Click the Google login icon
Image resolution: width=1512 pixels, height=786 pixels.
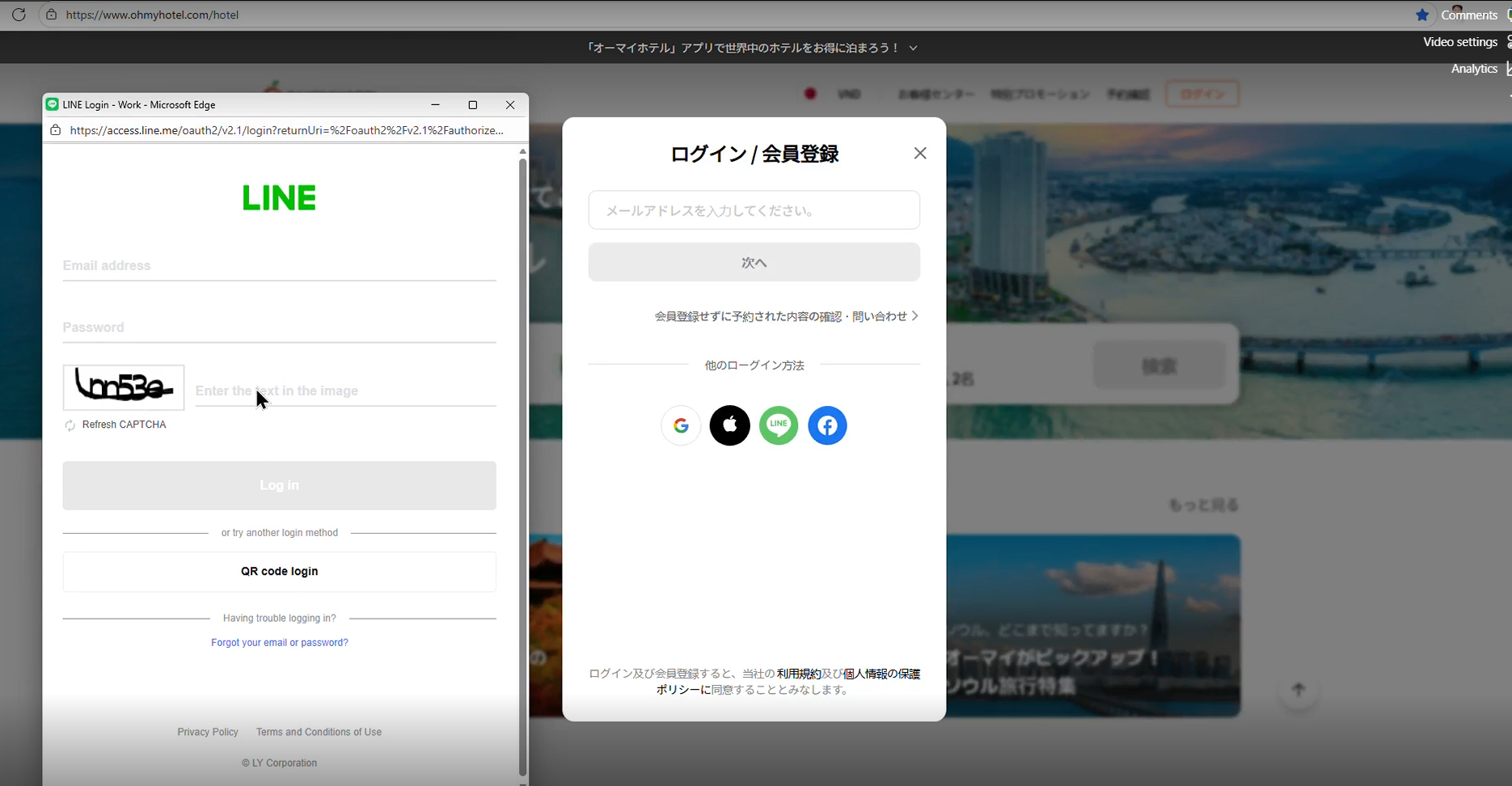click(681, 425)
